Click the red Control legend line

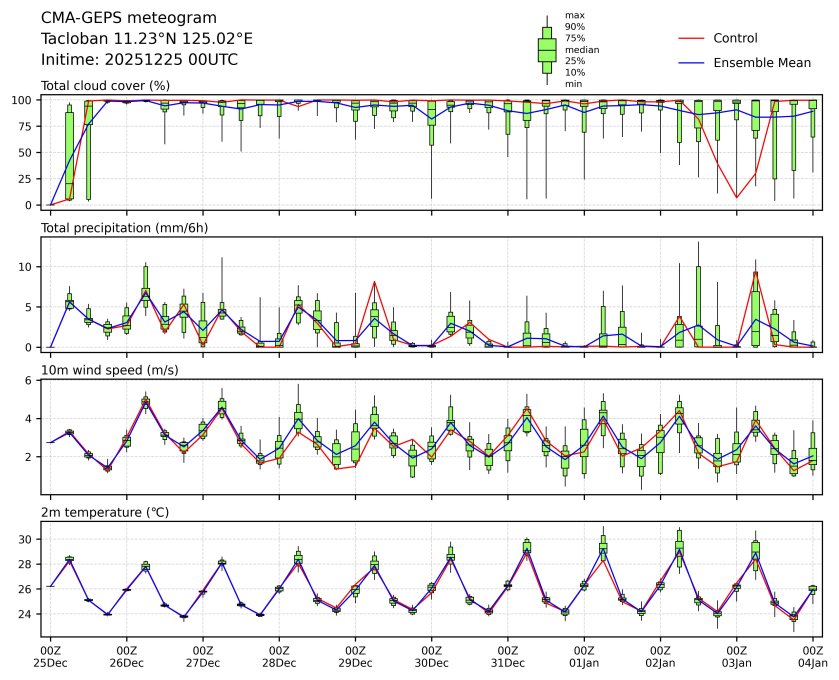pyautogui.click(x=694, y=38)
